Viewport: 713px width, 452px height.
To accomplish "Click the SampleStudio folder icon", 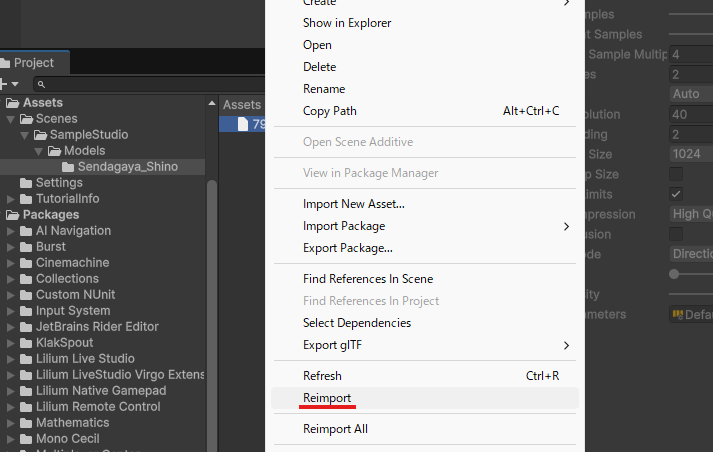I will click(x=40, y=135).
